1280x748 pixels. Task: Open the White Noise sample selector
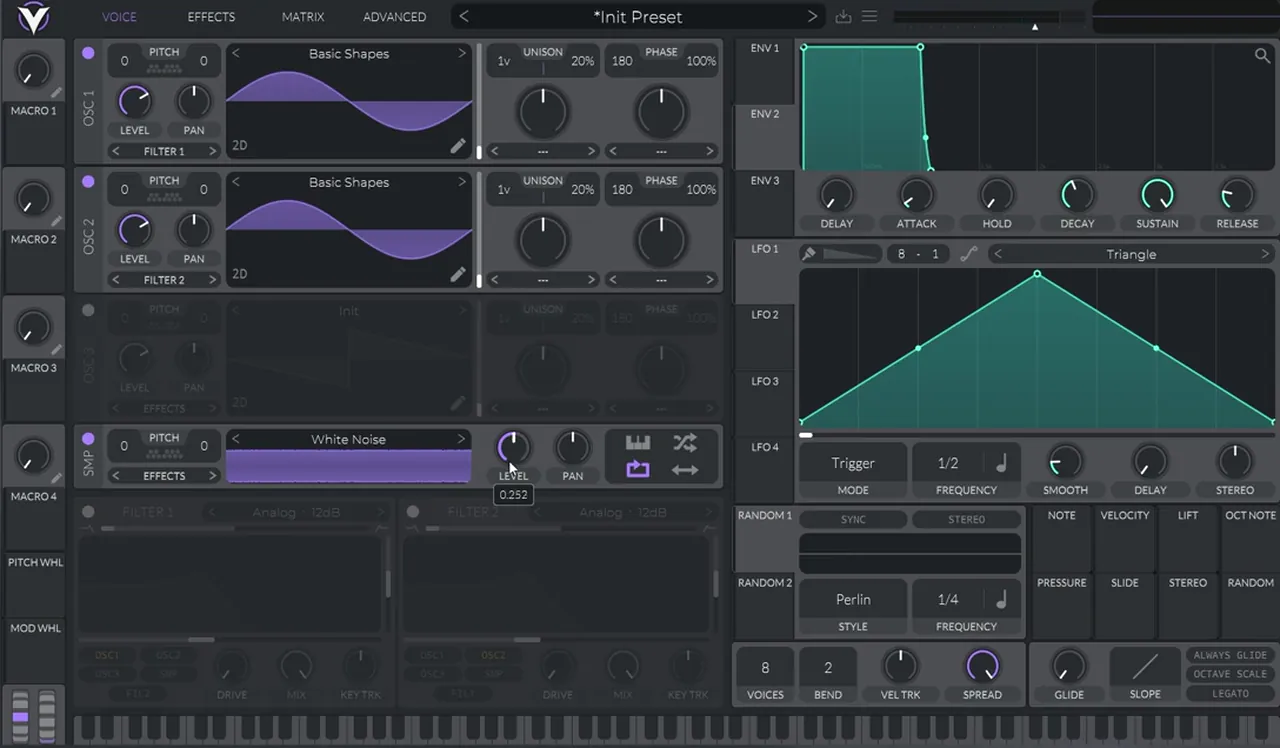point(349,439)
